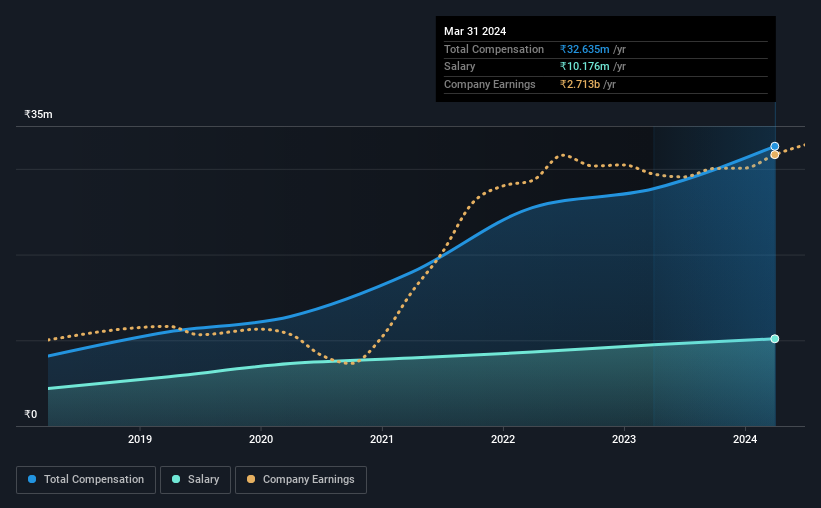Screen dimensions: 821x508
Task: Click the Mar 31 2024 tooltip date
Action: (475, 31)
